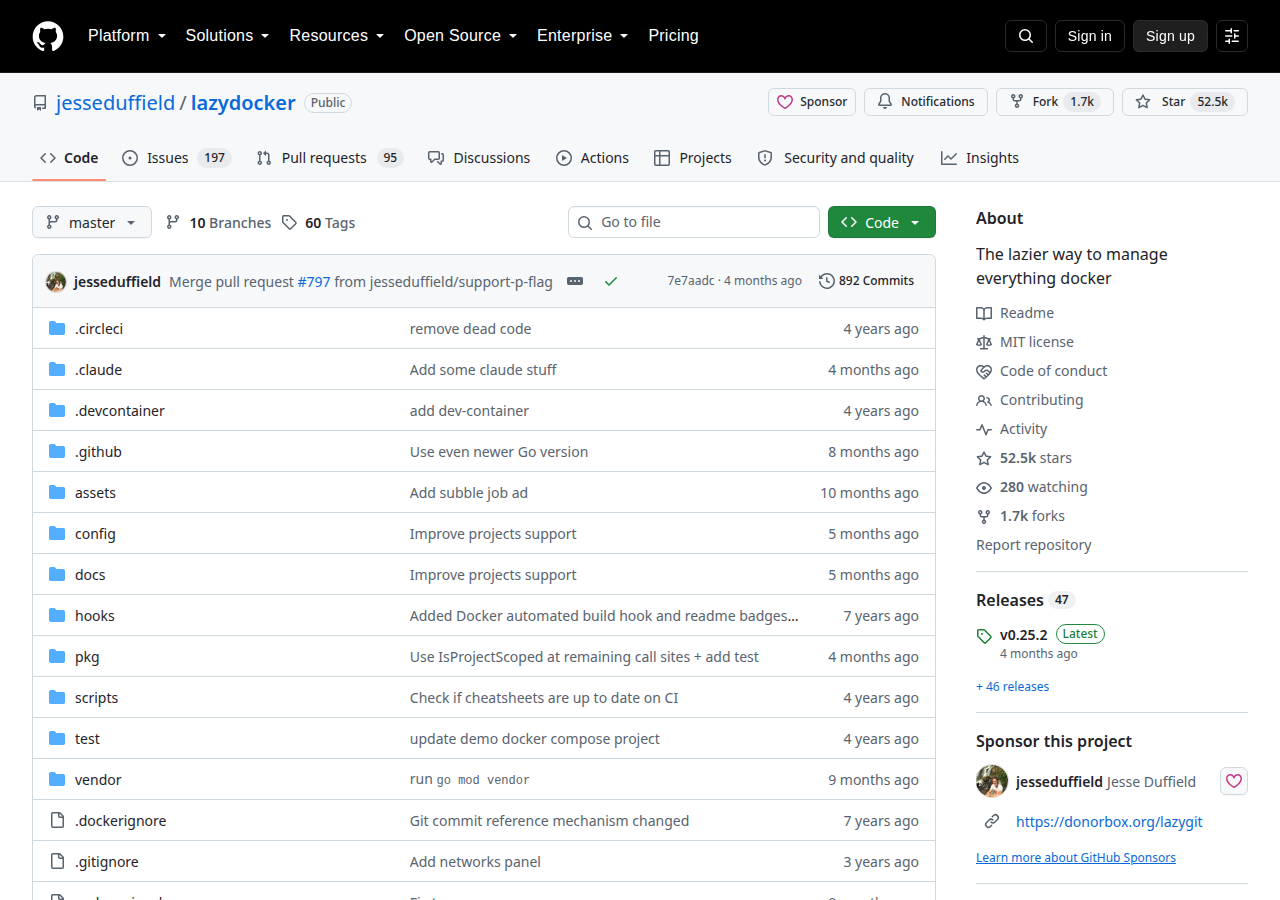Screen dimensions: 1280x900
Task: Open pull request #797 link
Action: coord(314,282)
